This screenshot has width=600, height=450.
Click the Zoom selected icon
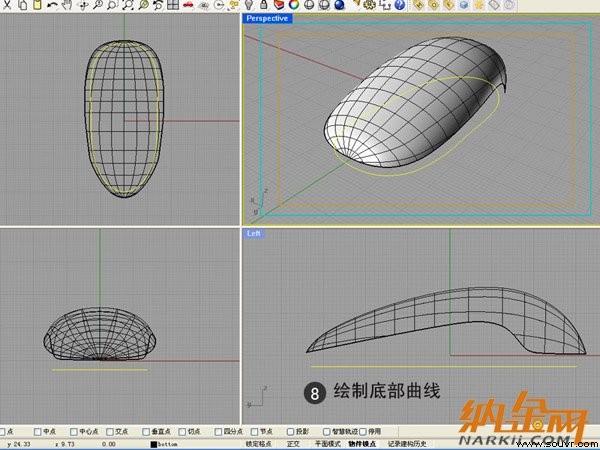click(143, 5)
